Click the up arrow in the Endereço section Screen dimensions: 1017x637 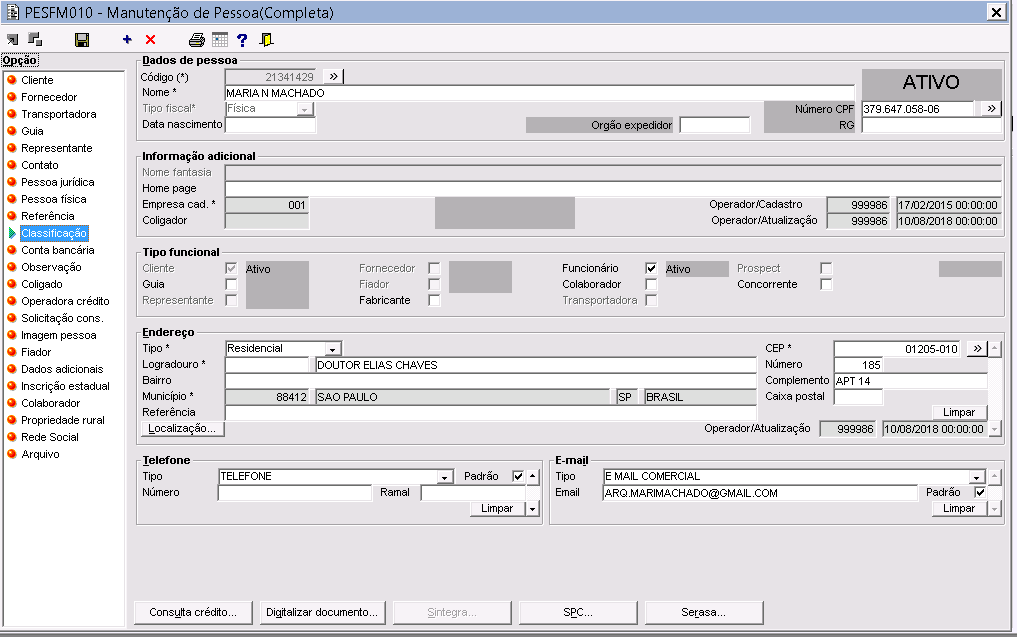coord(994,349)
